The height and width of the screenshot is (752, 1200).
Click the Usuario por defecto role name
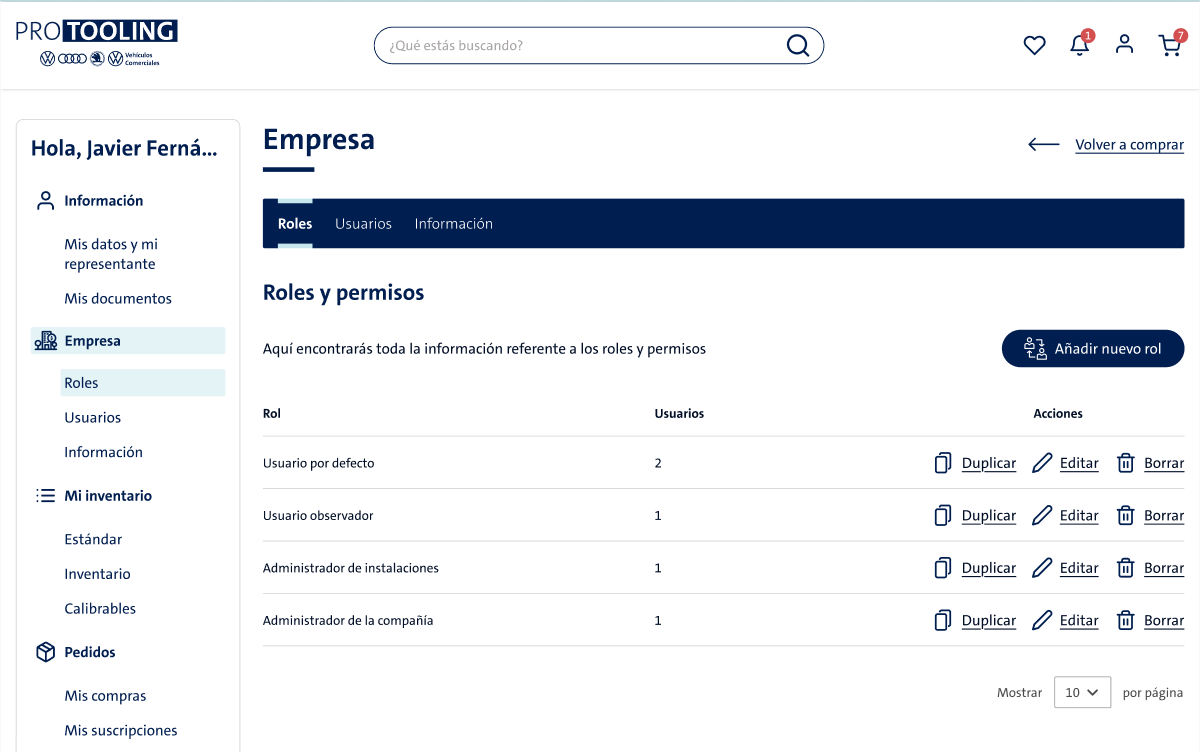(x=318, y=463)
